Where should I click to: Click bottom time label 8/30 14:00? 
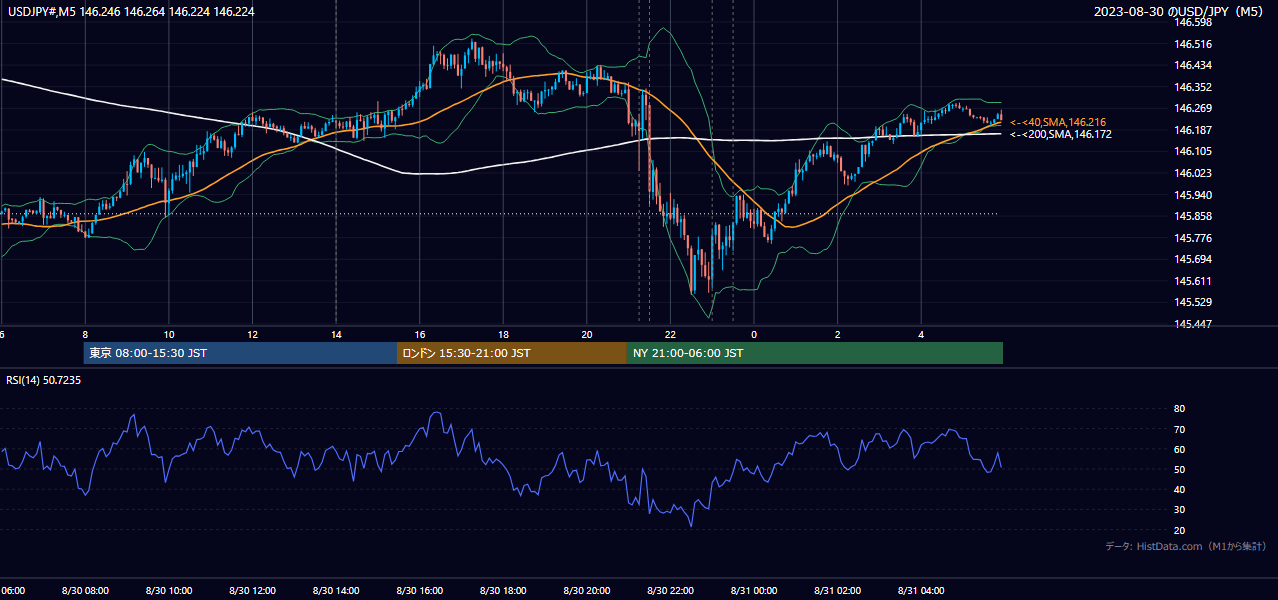[x=336, y=591]
